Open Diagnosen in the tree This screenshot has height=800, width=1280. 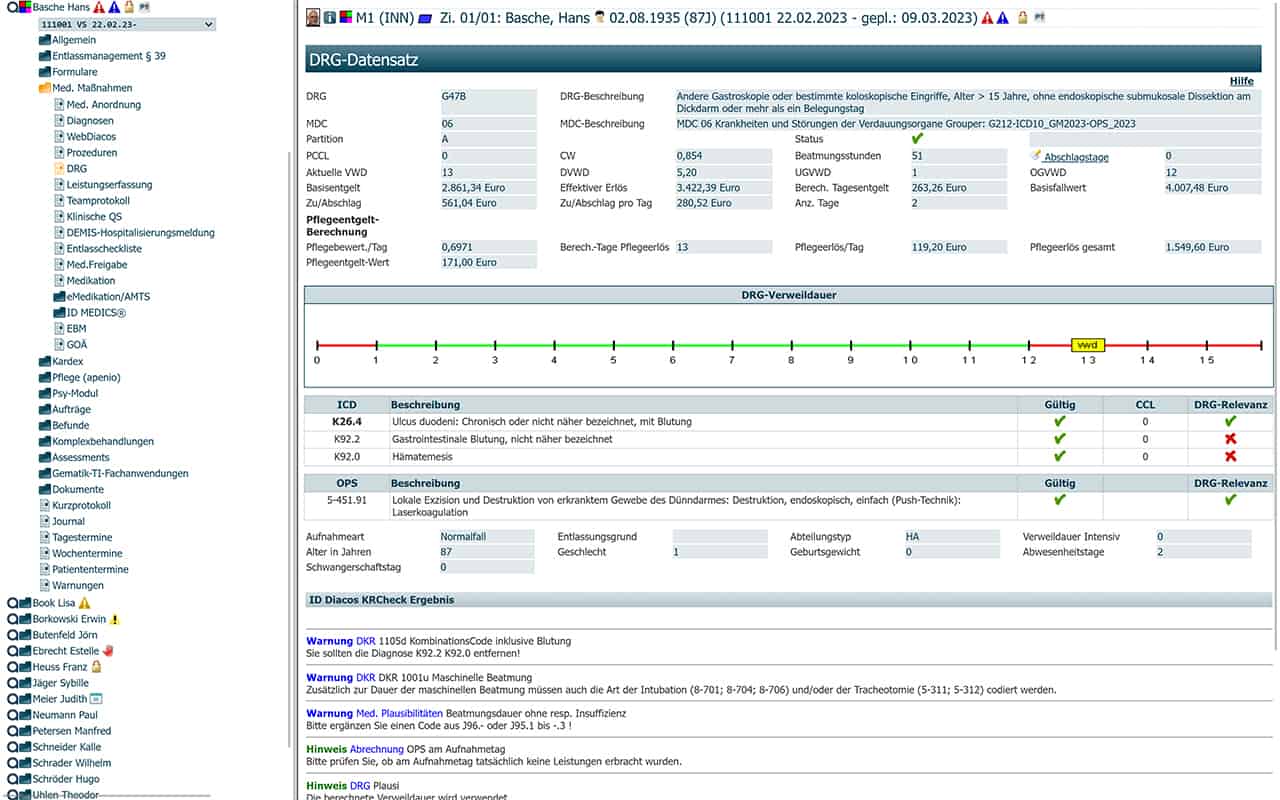pyautogui.click(x=90, y=121)
